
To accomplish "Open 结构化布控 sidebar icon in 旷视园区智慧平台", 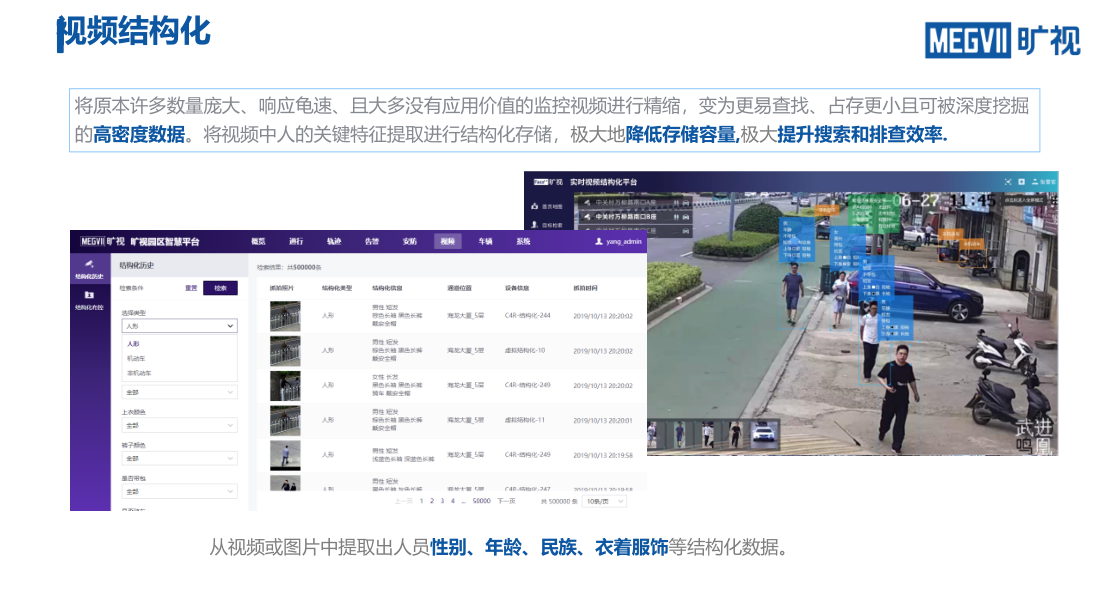I will click(x=89, y=296).
